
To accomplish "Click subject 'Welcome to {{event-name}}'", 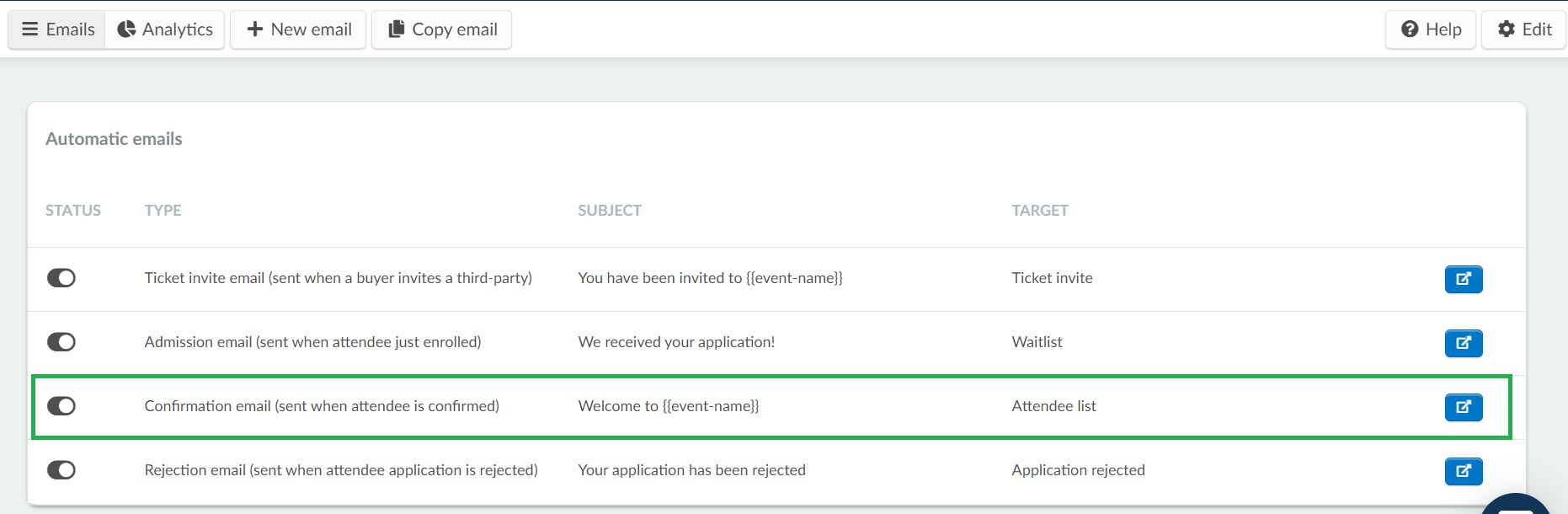I will click(669, 406).
